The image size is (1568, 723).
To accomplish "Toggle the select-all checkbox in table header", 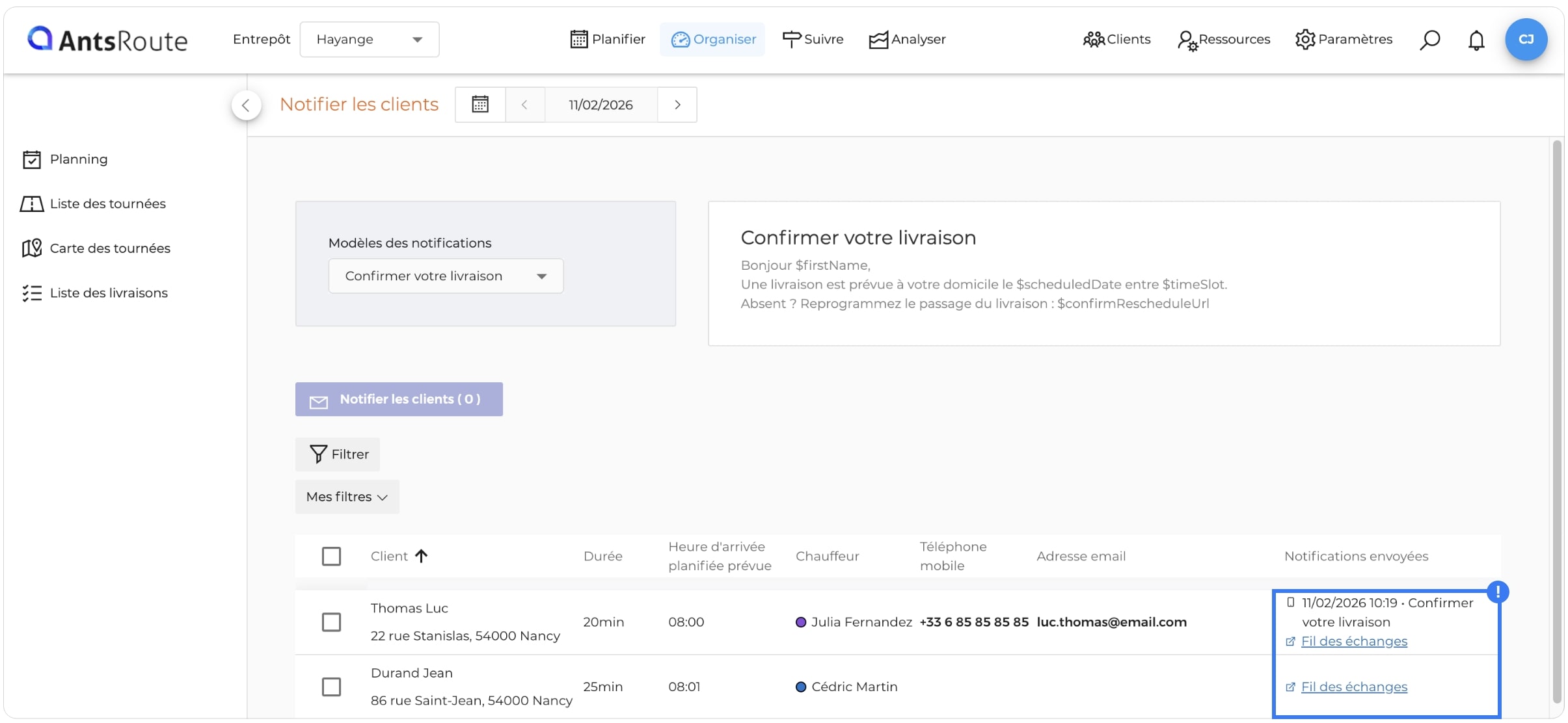I will point(331,556).
